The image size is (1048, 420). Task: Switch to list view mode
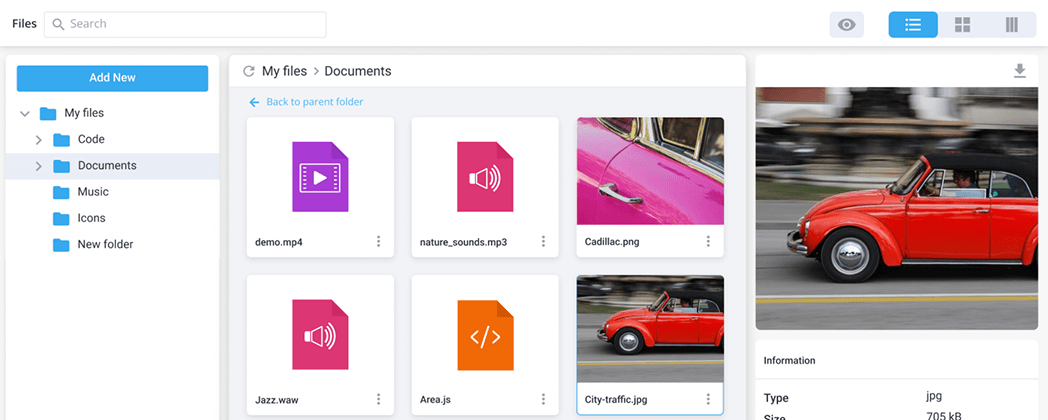click(913, 25)
